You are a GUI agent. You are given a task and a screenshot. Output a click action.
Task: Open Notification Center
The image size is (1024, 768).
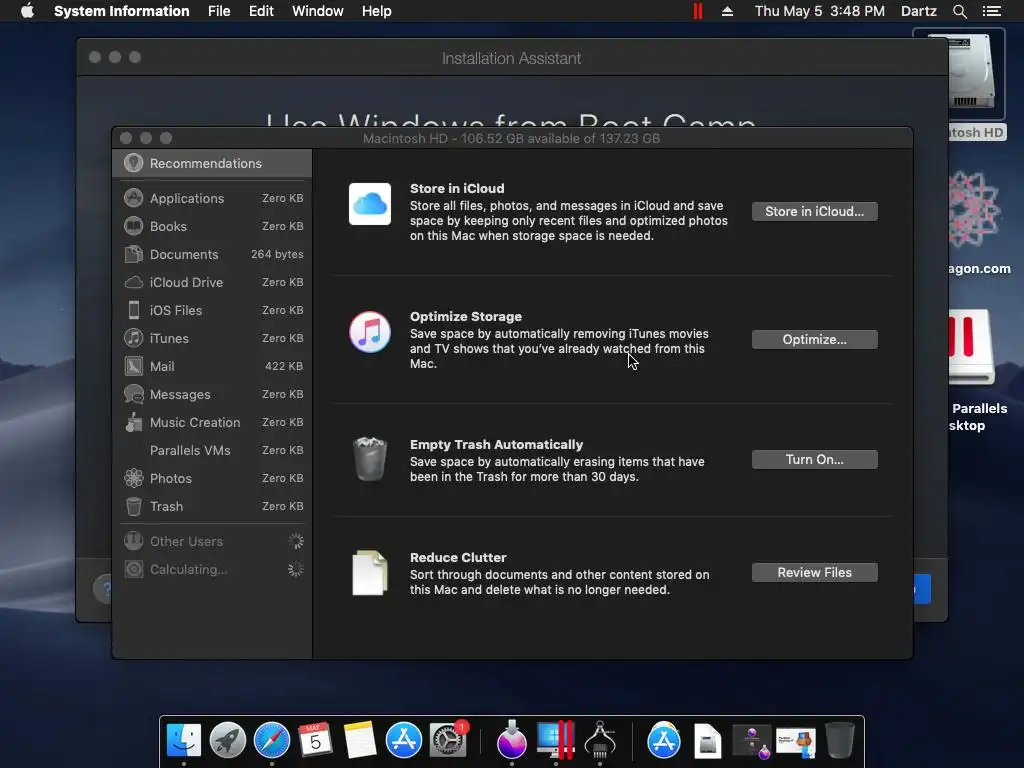coord(992,11)
